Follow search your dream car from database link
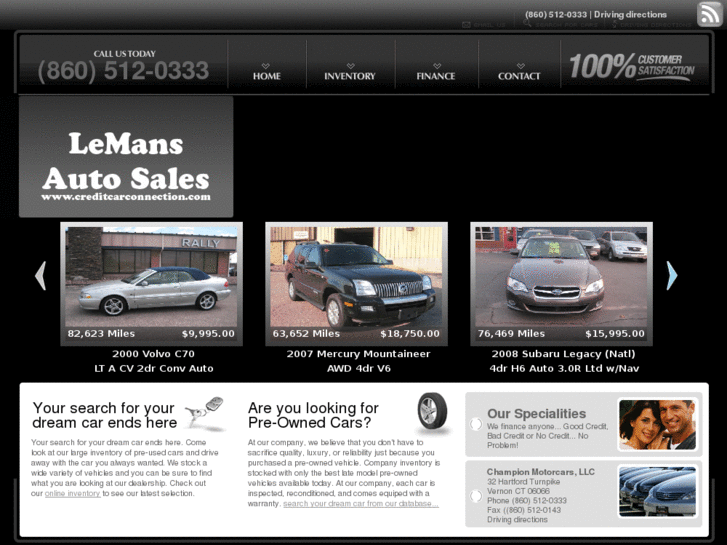 (x=361, y=504)
